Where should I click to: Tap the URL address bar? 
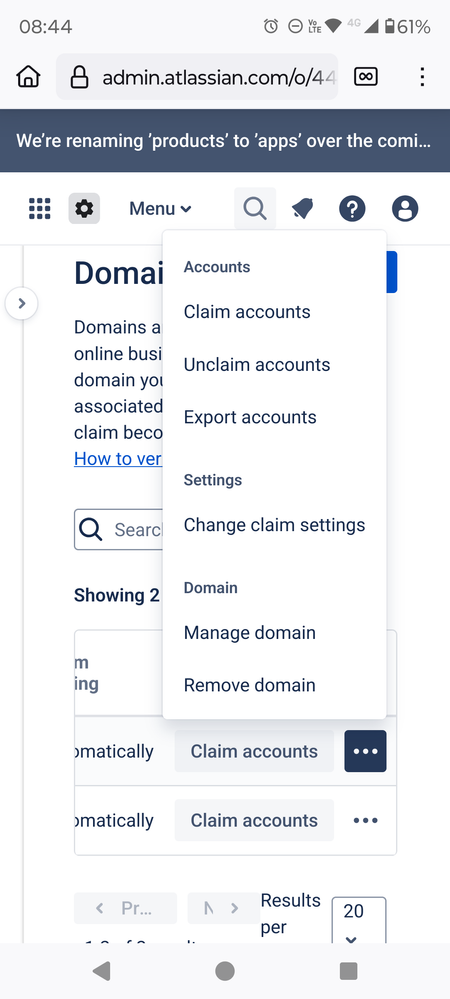pyautogui.click(x=197, y=77)
